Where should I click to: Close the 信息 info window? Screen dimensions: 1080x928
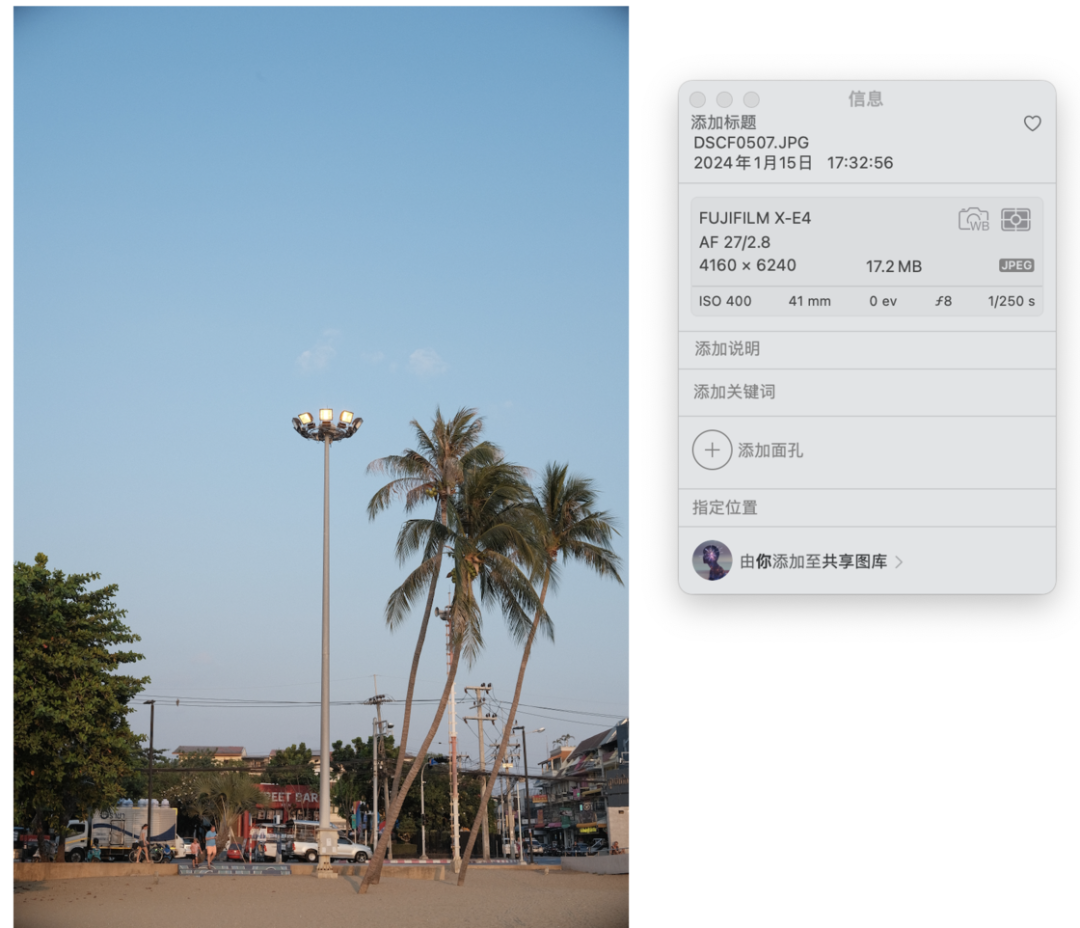697,100
